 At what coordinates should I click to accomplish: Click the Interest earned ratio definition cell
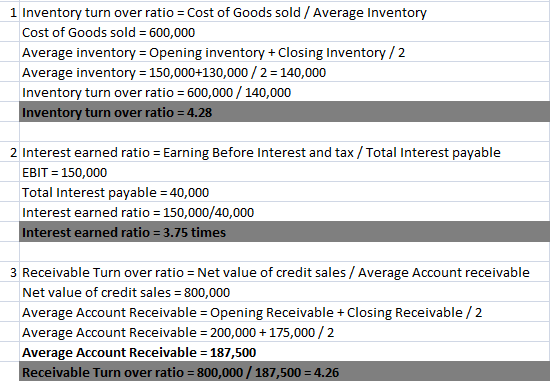click(x=284, y=152)
